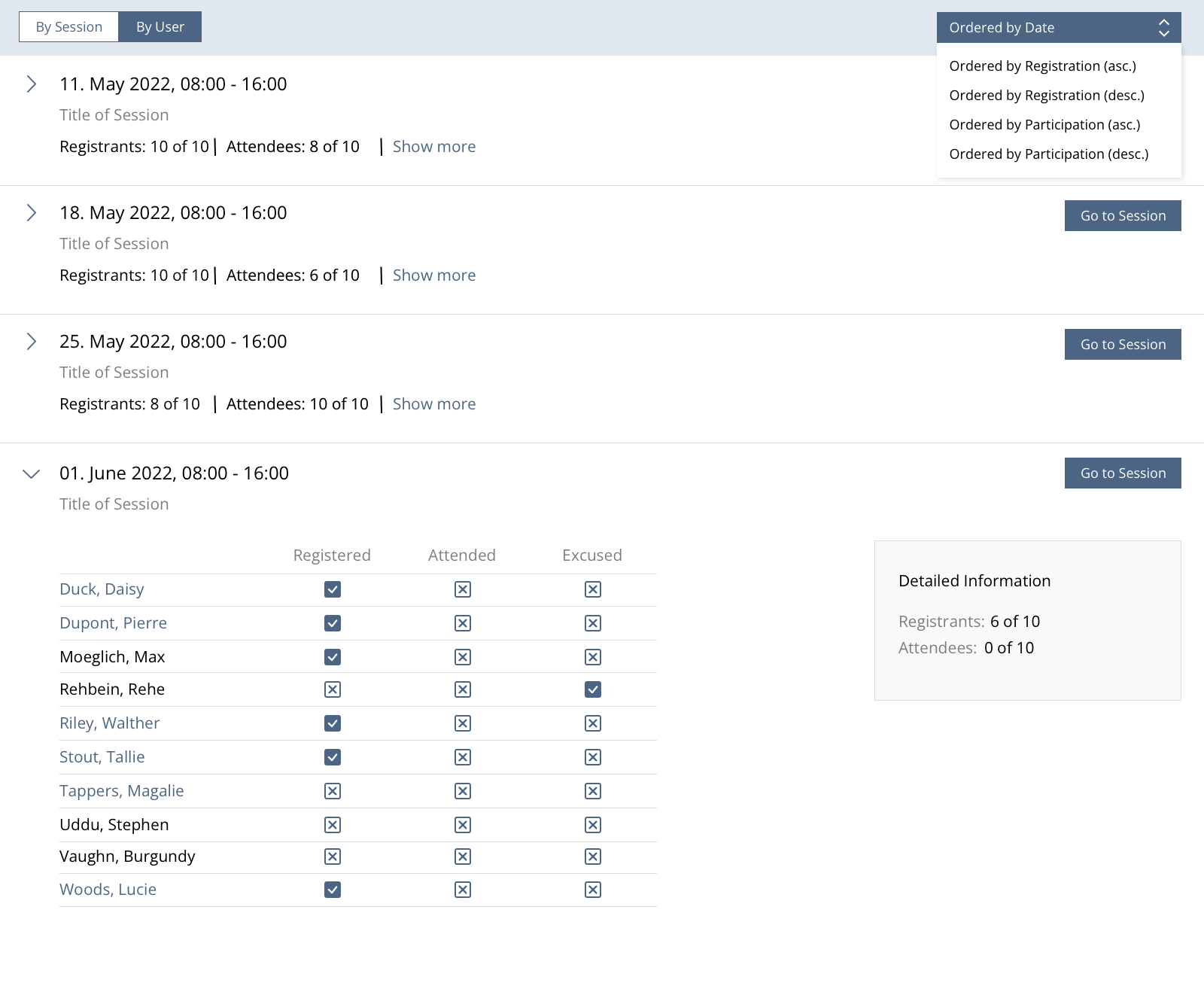The image size is (1204, 989).
Task: Toggle Excused checkbox for Uddu, Stephen
Action: (593, 825)
